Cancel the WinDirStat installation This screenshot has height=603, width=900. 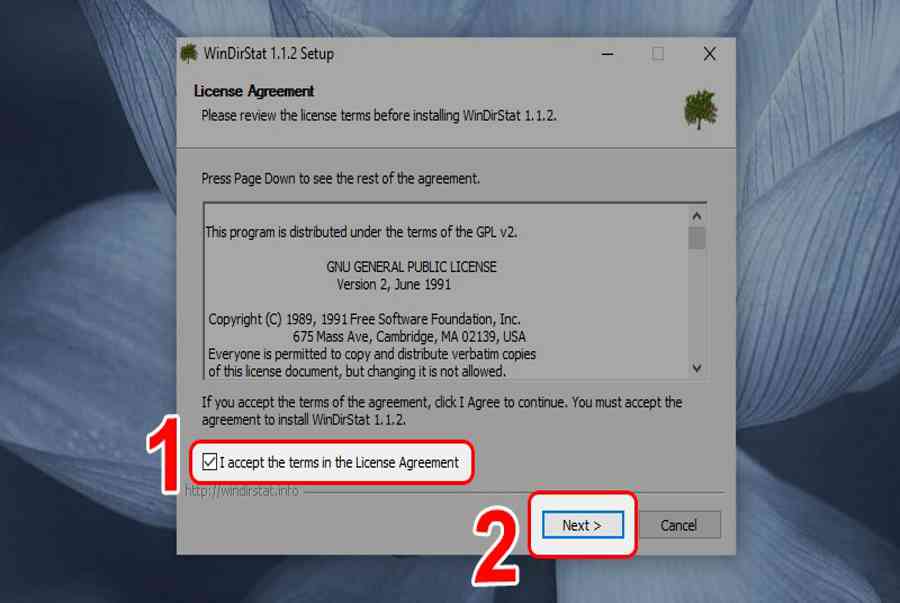click(x=678, y=525)
